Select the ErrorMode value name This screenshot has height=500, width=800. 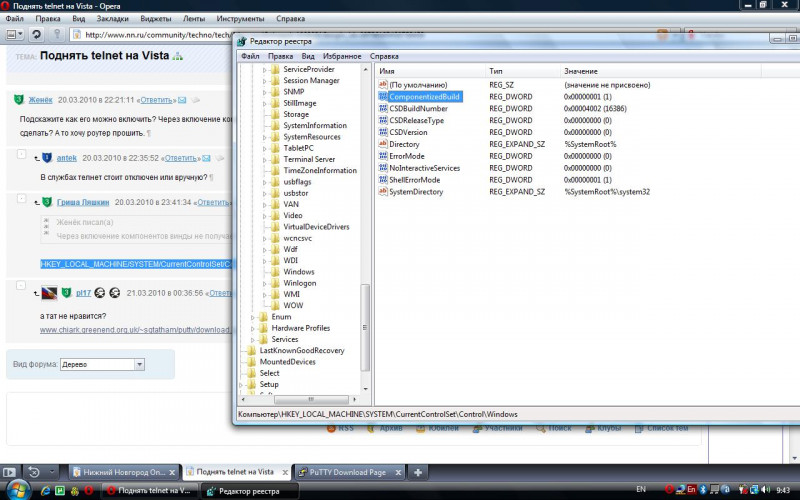[407, 156]
